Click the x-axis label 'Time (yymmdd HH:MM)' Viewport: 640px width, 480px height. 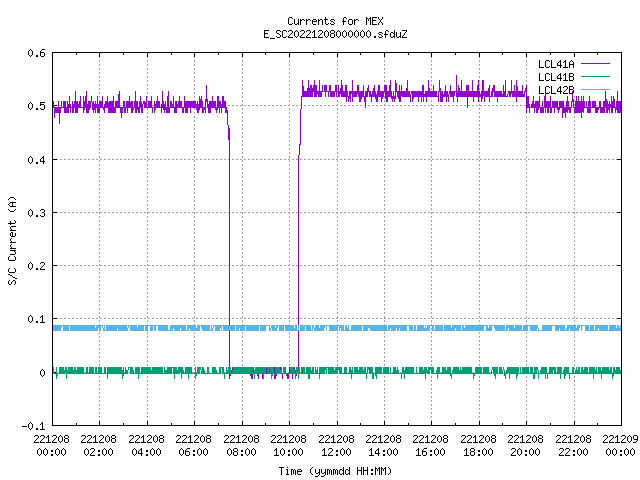pos(335,471)
